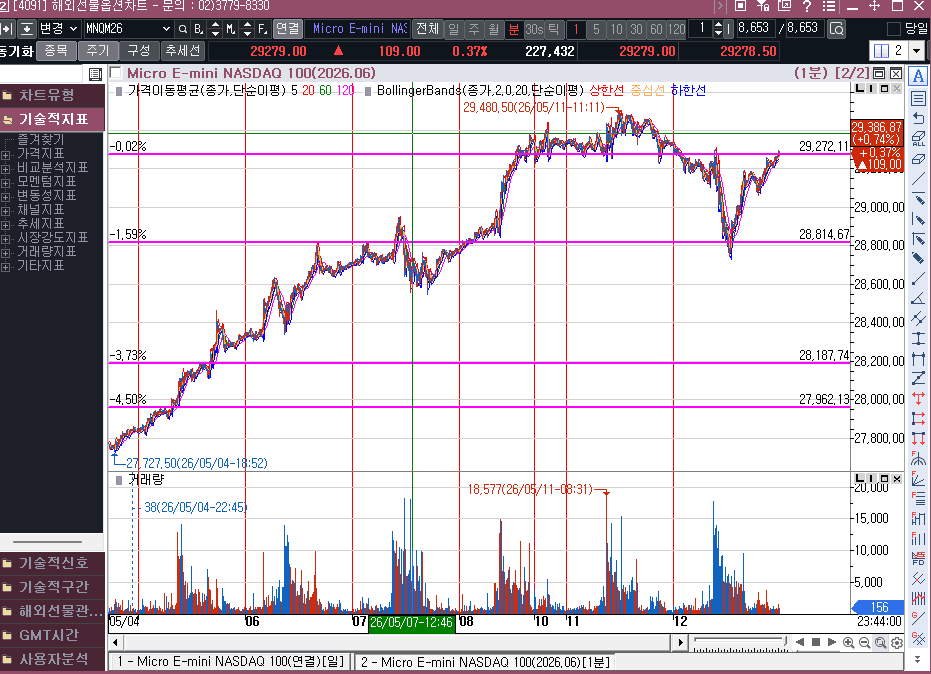The width and height of the screenshot is (931, 674).
Task: Select the text annotation 'A' drawing tool
Action: [918, 76]
